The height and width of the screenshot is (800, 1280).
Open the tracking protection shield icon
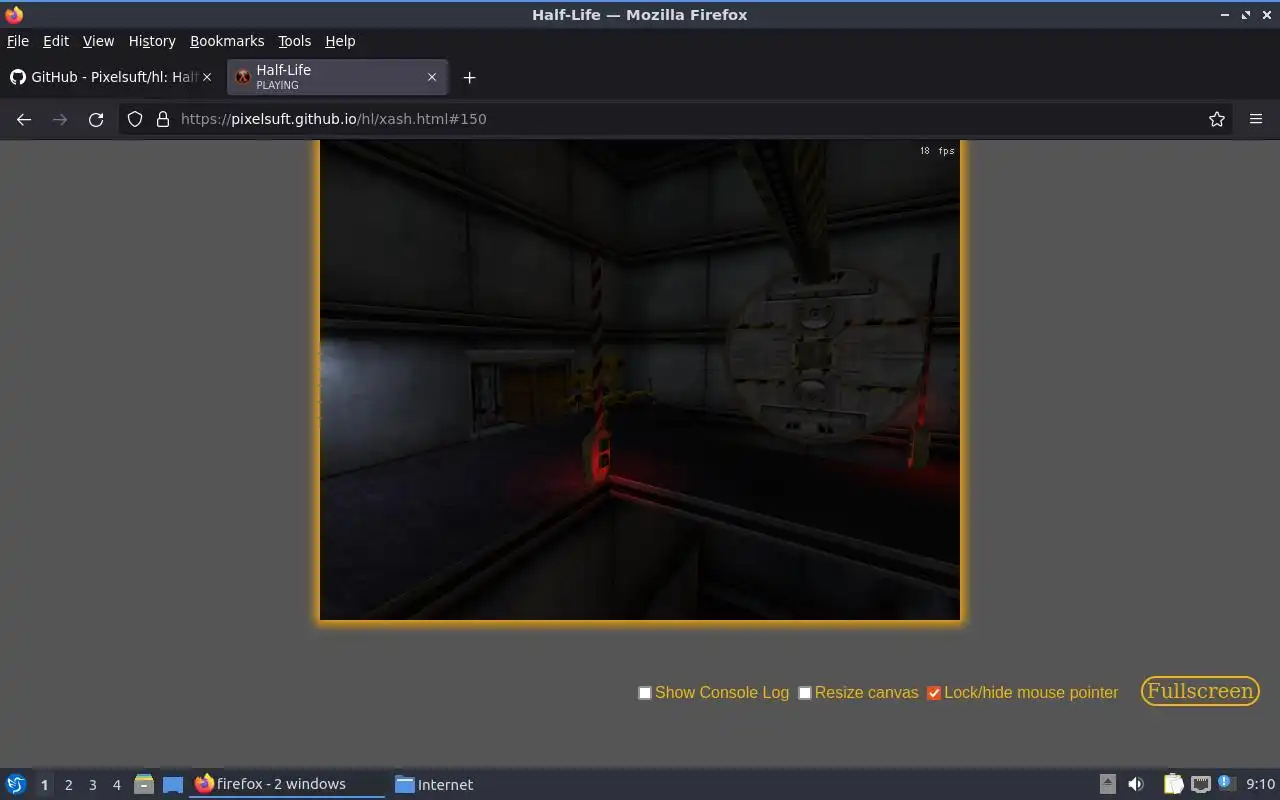click(135, 119)
